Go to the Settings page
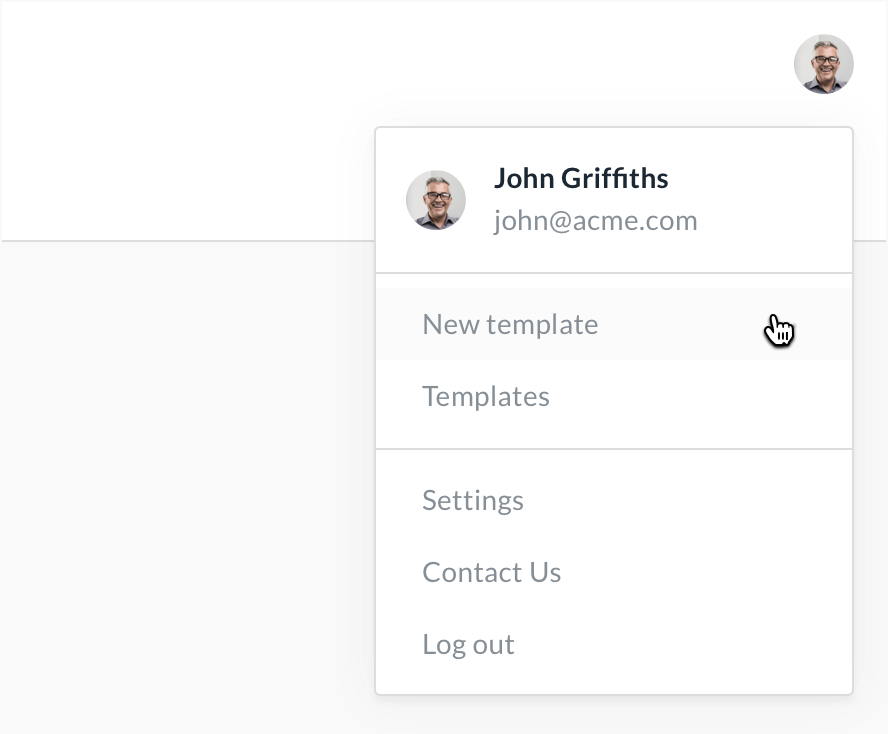The image size is (888, 734). [x=614, y=500]
